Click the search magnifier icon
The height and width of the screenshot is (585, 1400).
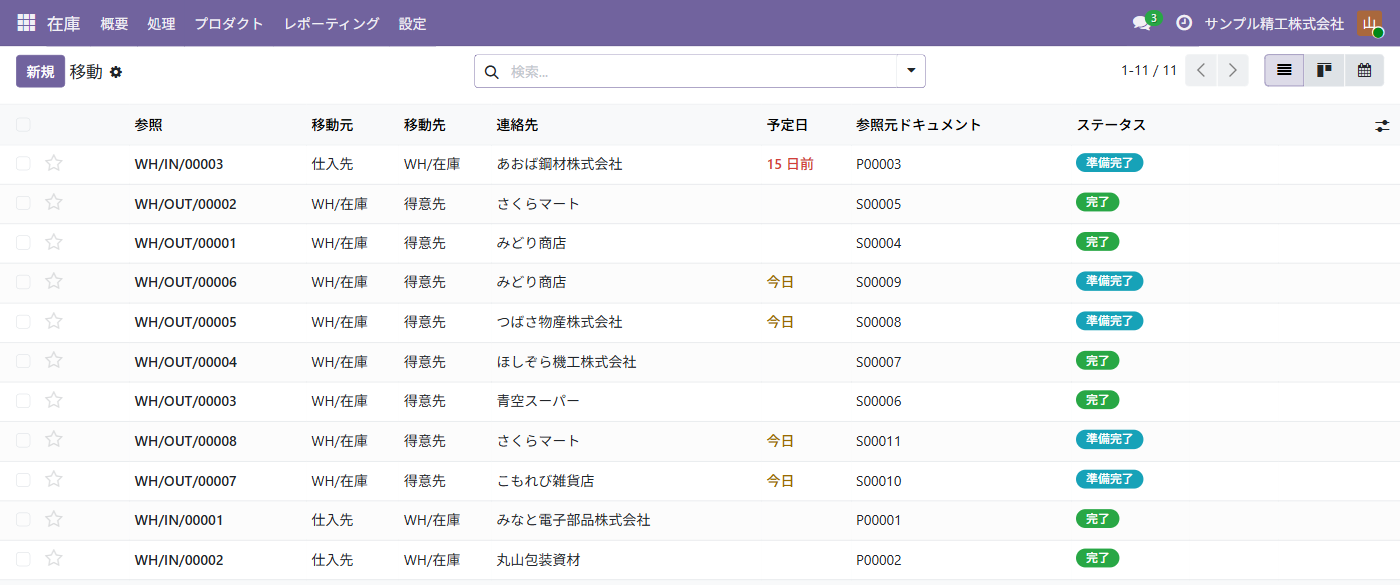coord(491,72)
